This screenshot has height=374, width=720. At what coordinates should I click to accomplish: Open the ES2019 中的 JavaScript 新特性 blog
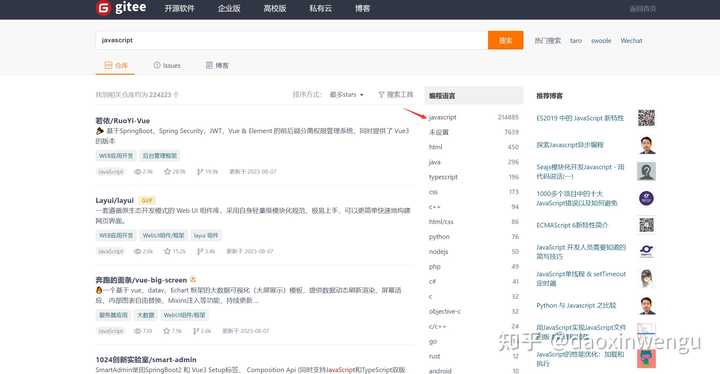tap(580, 118)
